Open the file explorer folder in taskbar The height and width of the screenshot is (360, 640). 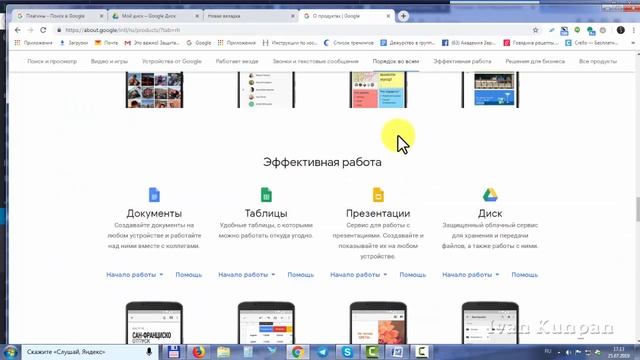[x=223, y=352]
